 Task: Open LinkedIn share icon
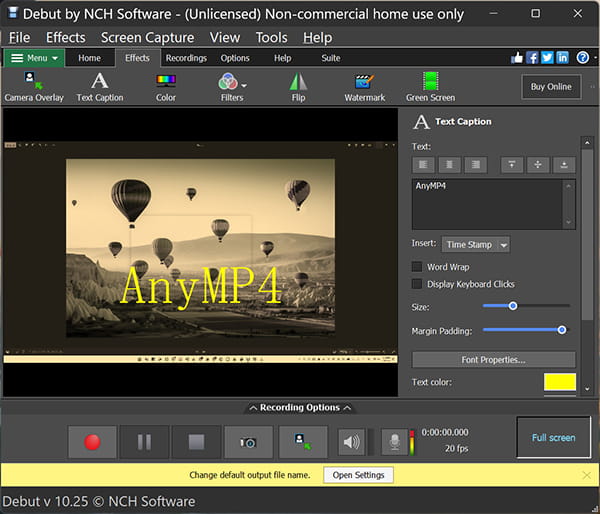point(562,58)
